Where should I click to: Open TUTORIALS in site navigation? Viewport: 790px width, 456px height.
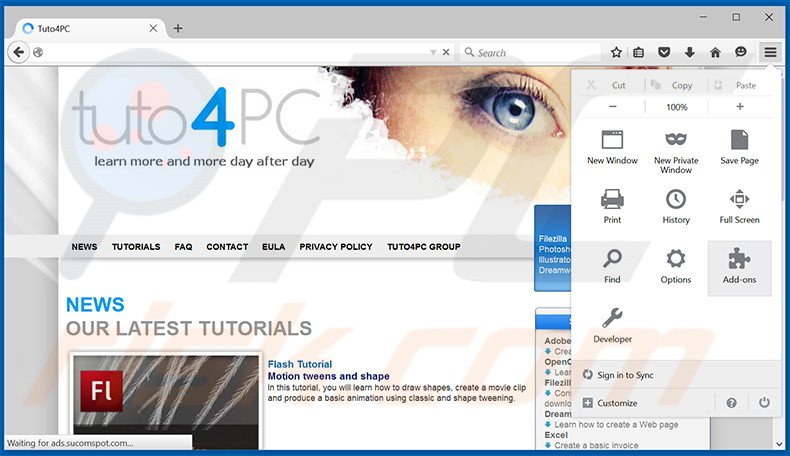(136, 247)
